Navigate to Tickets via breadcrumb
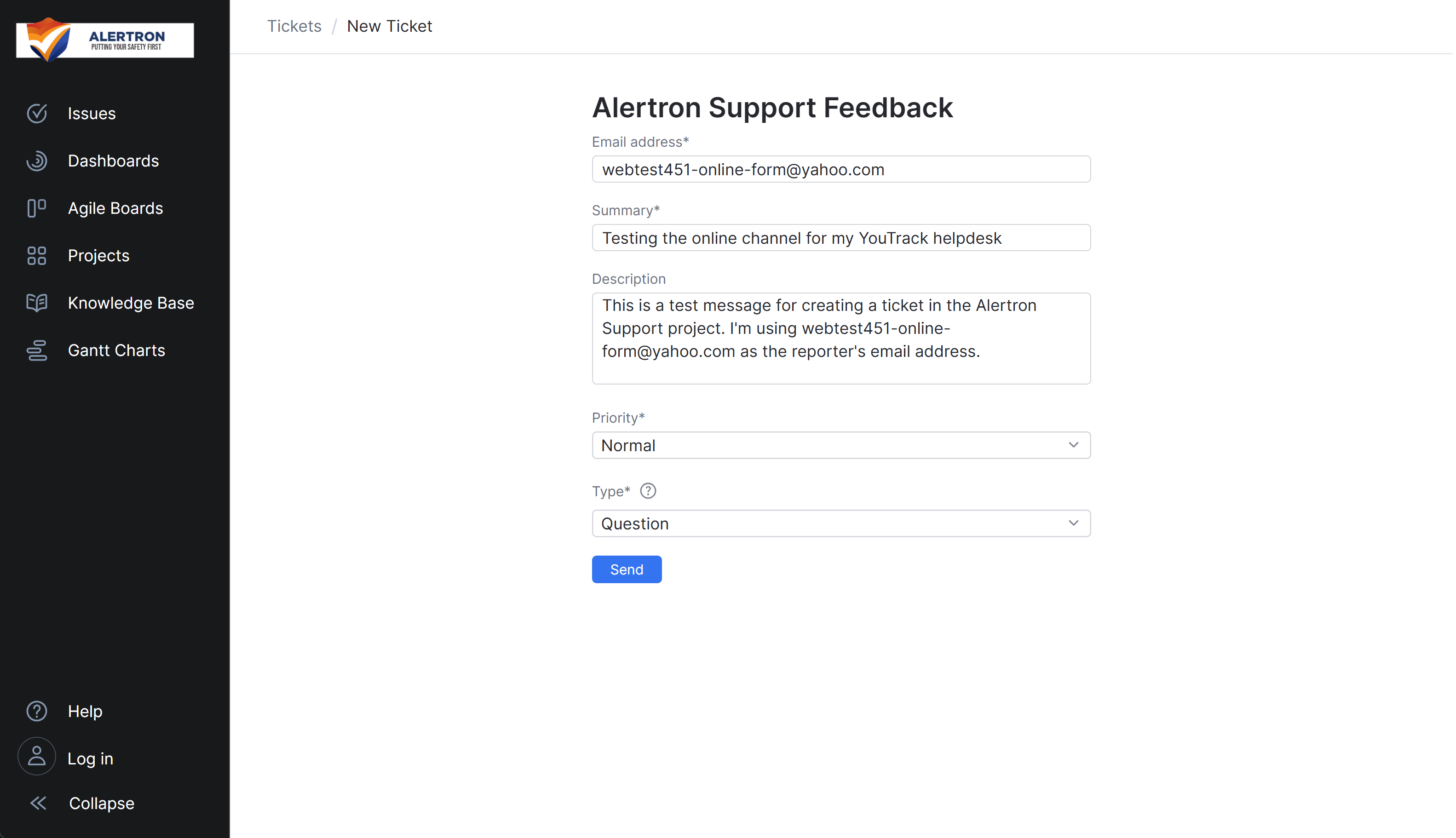This screenshot has height=838, width=1456. (x=294, y=26)
